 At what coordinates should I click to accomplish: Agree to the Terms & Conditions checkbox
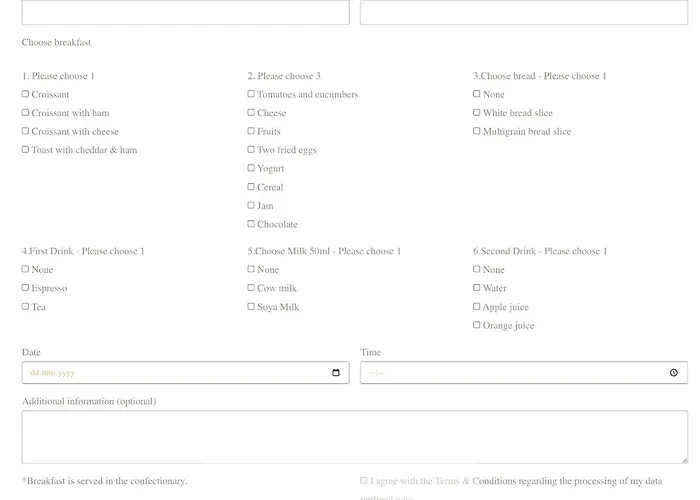tap(364, 481)
